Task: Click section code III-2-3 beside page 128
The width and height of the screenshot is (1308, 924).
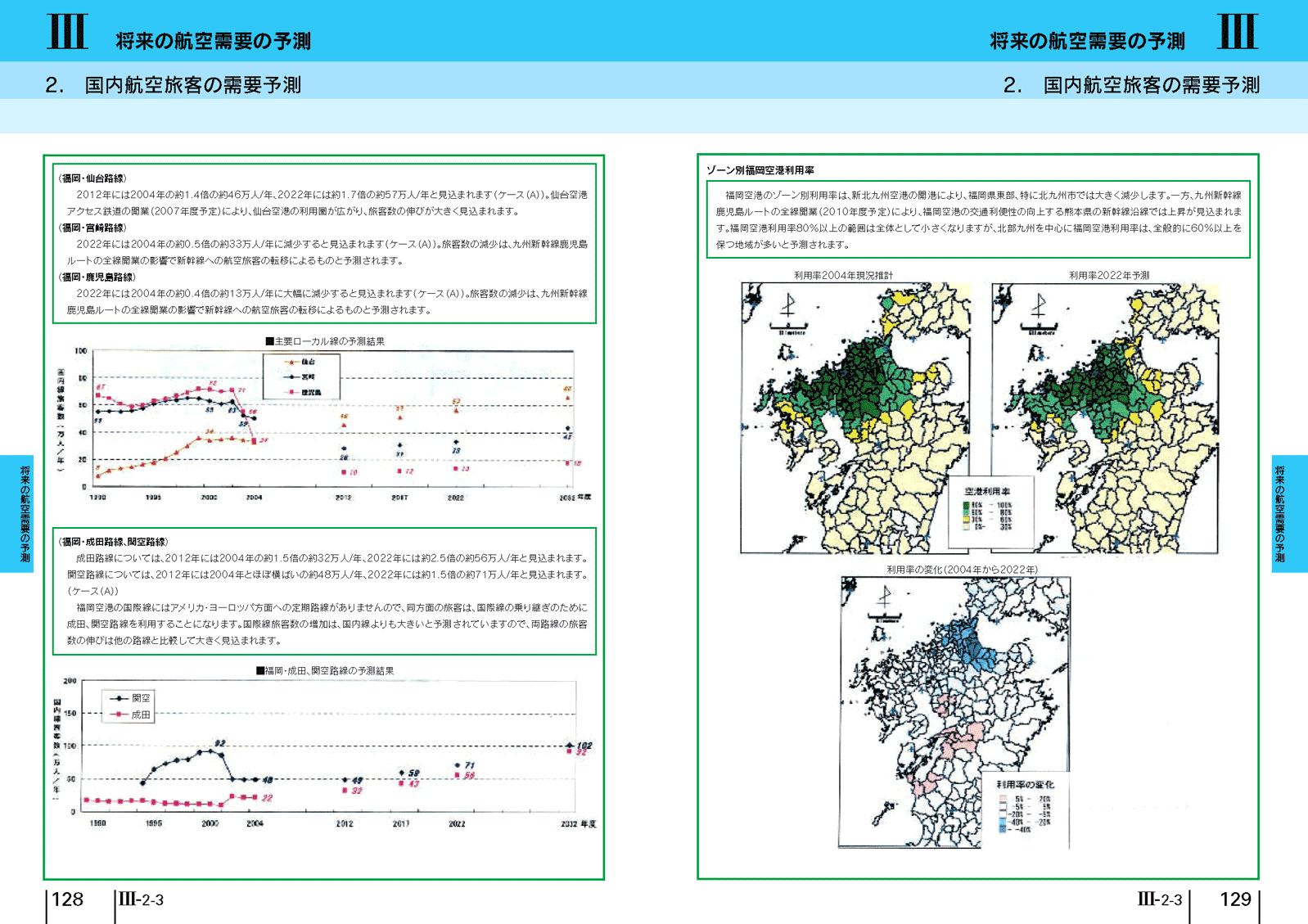Action: (x=141, y=899)
